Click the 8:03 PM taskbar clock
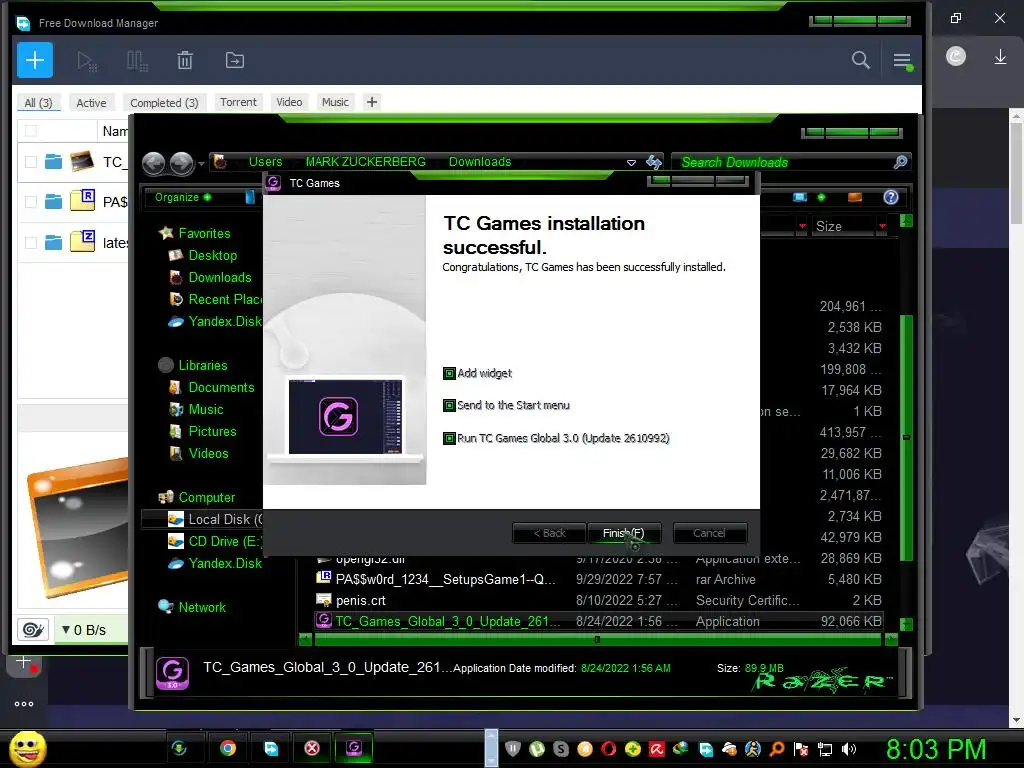1024x768 pixels. (x=936, y=749)
